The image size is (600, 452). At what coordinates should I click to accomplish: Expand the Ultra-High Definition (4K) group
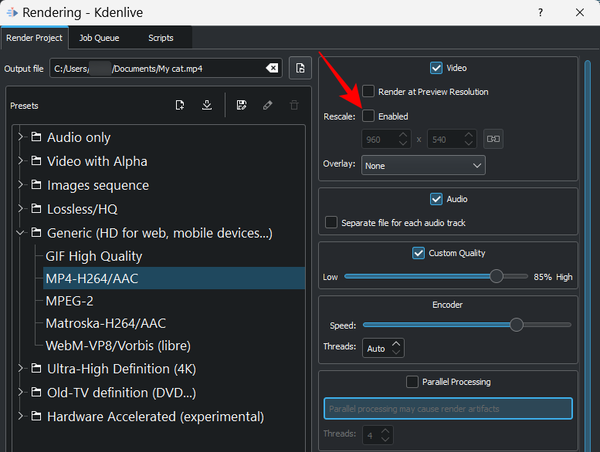[x=20, y=369]
